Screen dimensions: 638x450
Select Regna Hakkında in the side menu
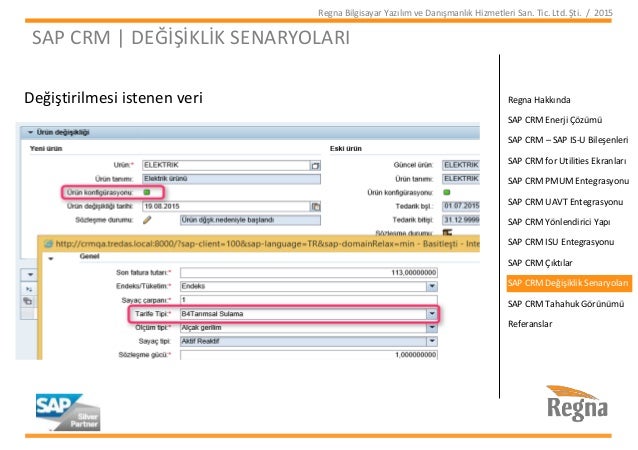[539, 100]
